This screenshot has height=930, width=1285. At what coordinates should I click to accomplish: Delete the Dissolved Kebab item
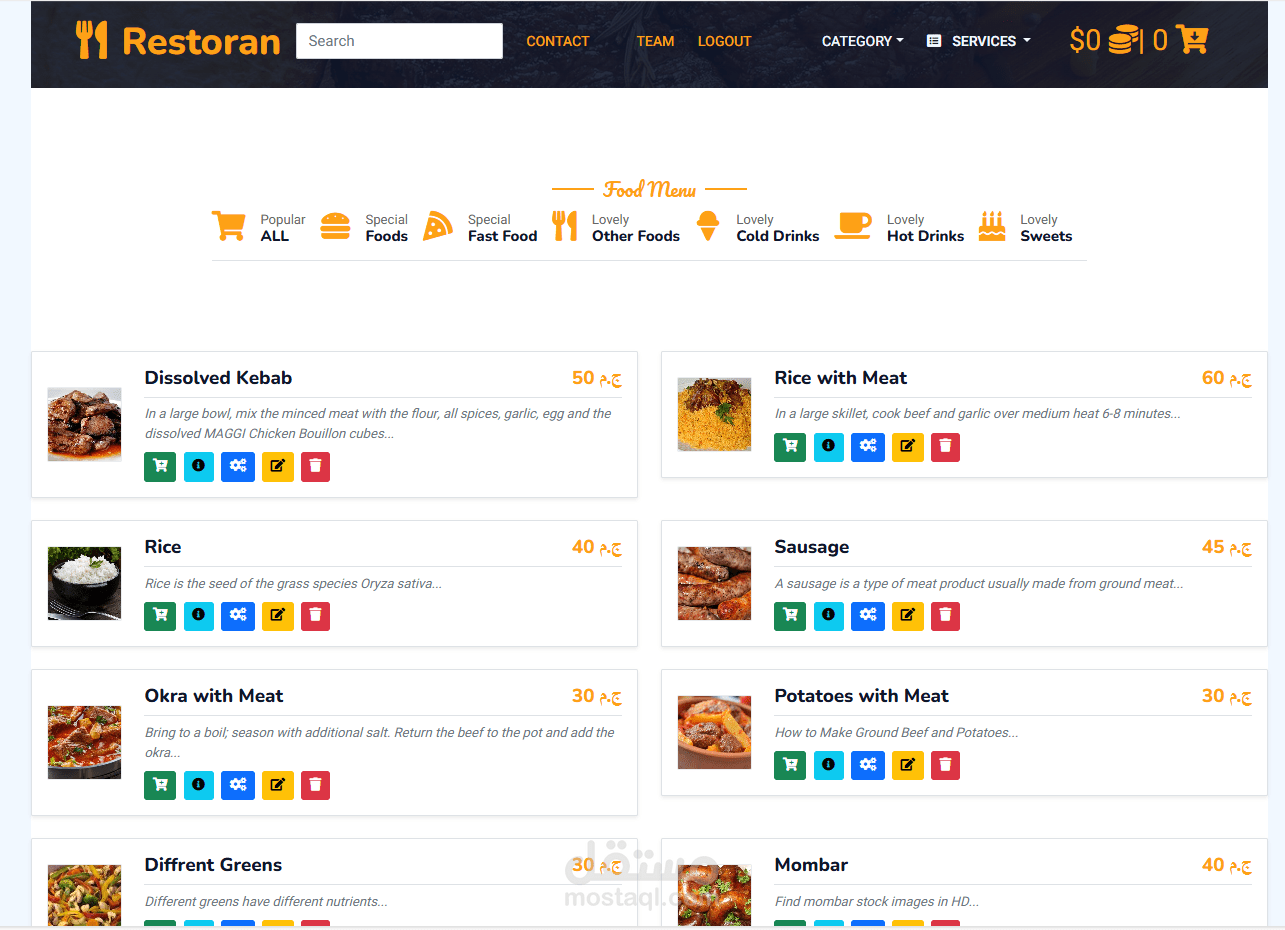coord(316,466)
